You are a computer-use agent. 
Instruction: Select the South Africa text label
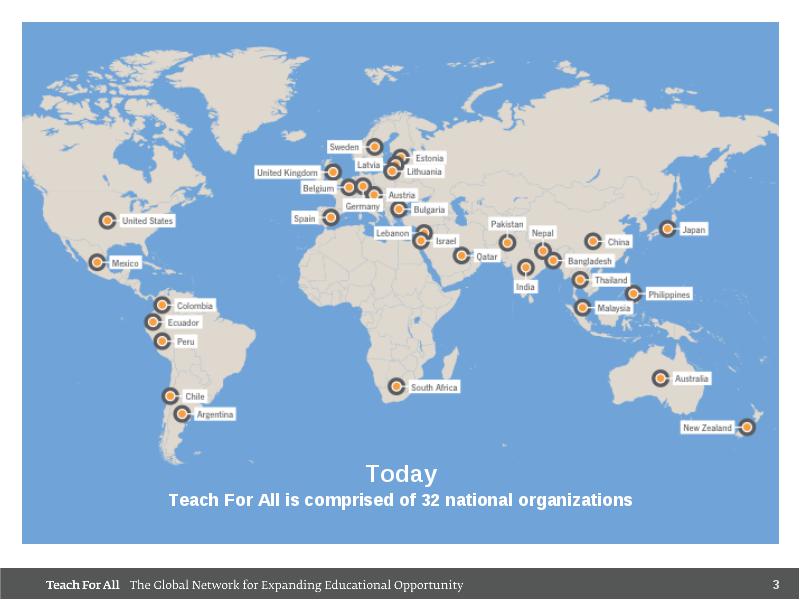coord(434,387)
